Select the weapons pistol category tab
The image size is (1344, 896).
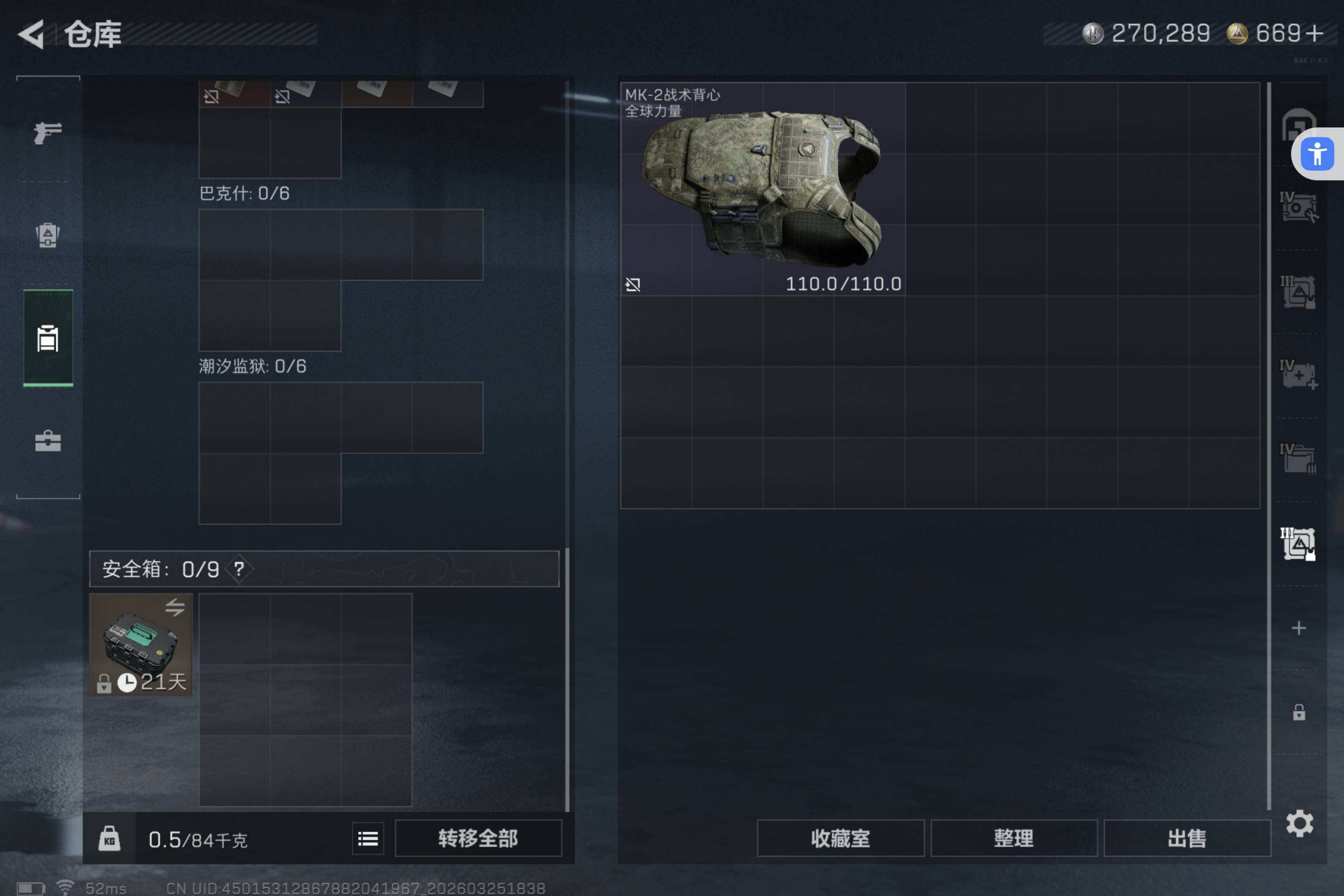48,133
